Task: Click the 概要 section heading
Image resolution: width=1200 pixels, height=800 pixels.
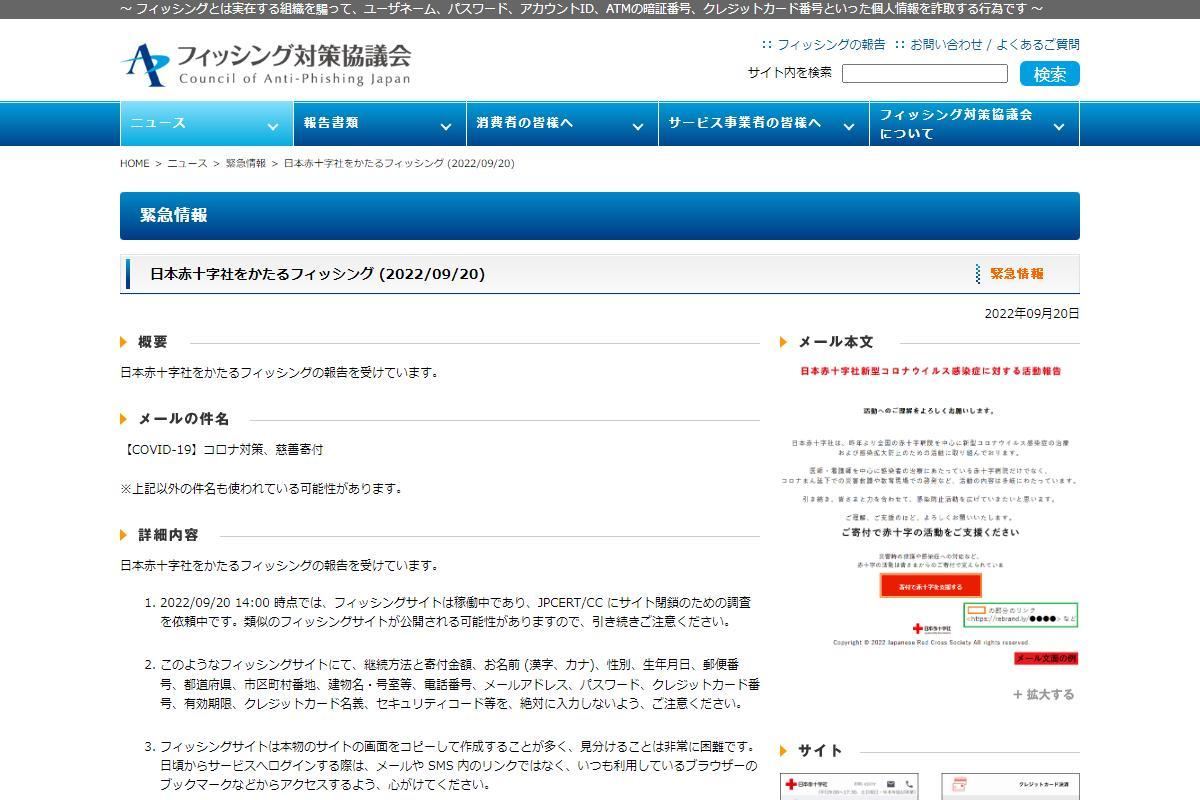Action: pos(152,342)
